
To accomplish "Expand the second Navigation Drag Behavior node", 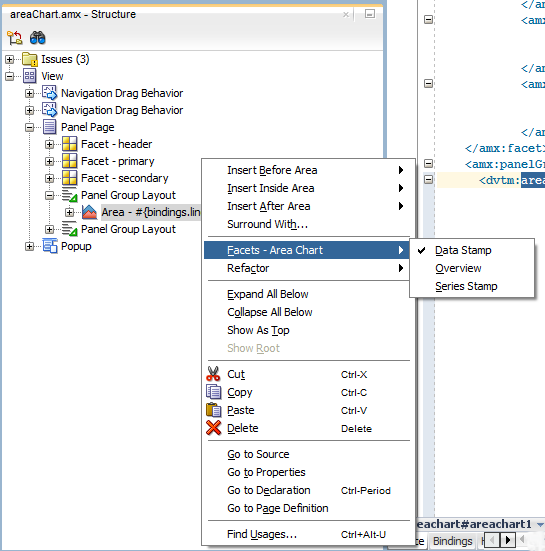I will (x=30, y=110).
